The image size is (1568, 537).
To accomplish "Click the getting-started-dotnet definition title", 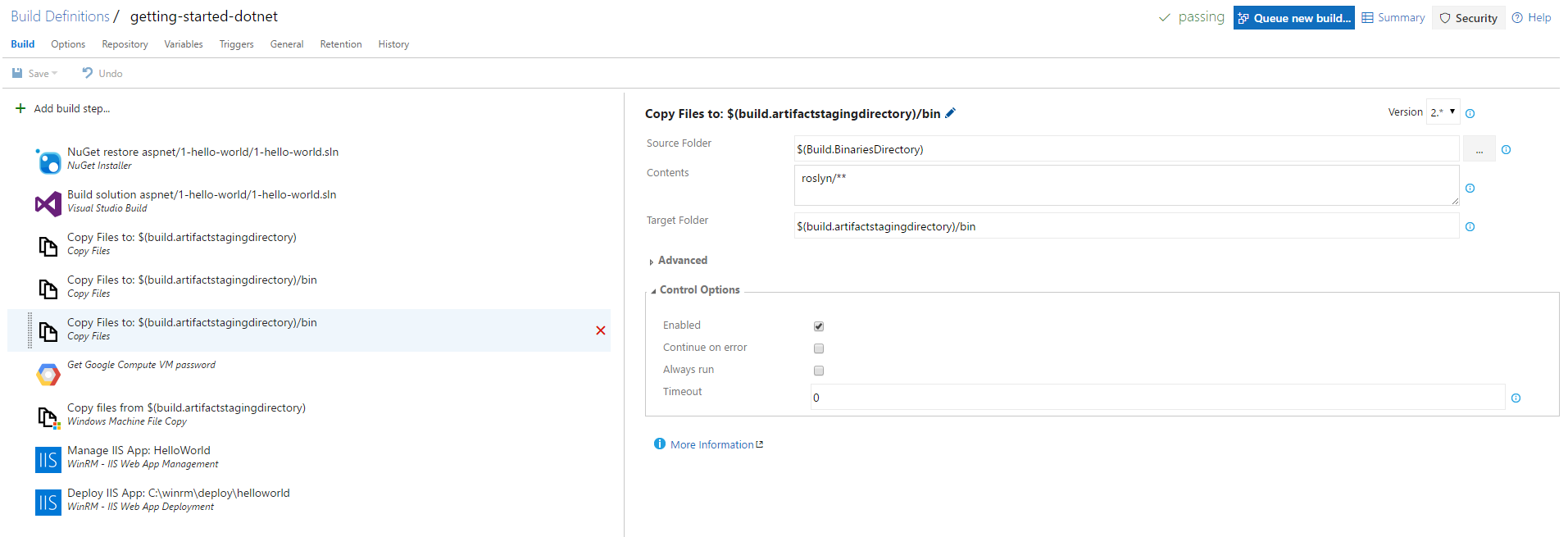I will tap(204, 16).
